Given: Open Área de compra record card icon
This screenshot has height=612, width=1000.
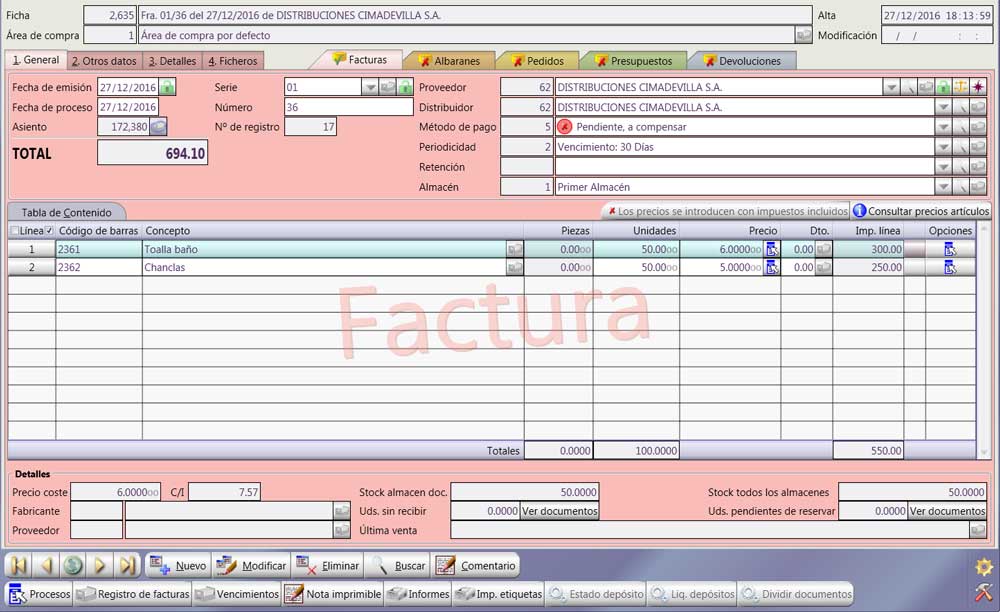Looking at the screenshot, I should (804, 35).
